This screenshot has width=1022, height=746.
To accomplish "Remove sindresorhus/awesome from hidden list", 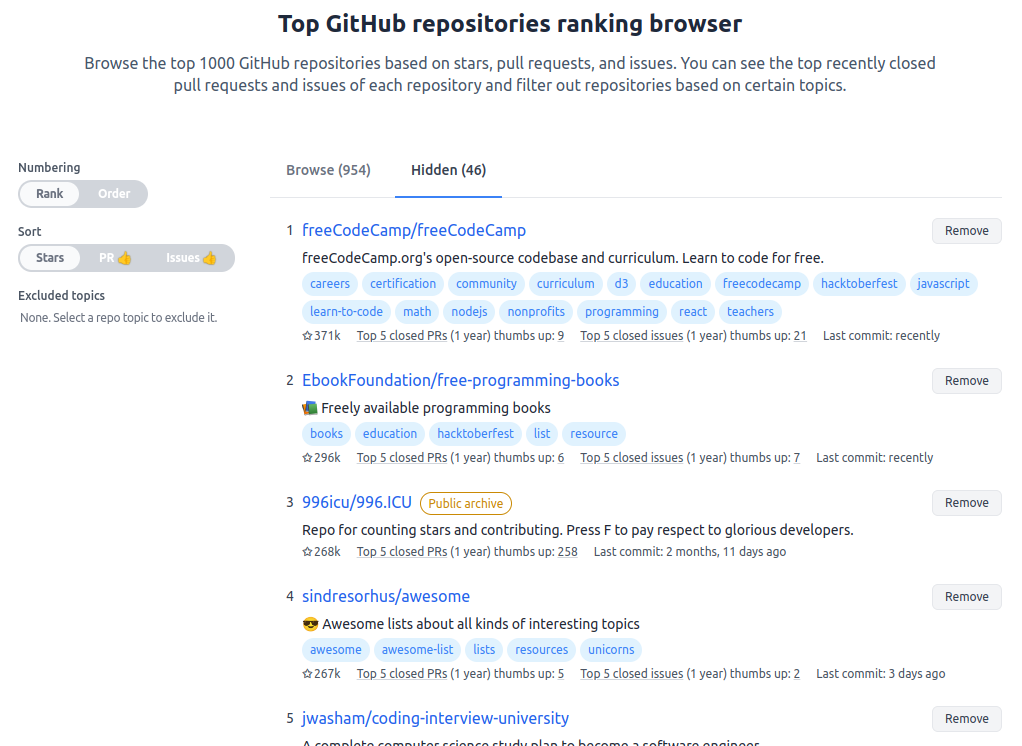I will point(967,597).
